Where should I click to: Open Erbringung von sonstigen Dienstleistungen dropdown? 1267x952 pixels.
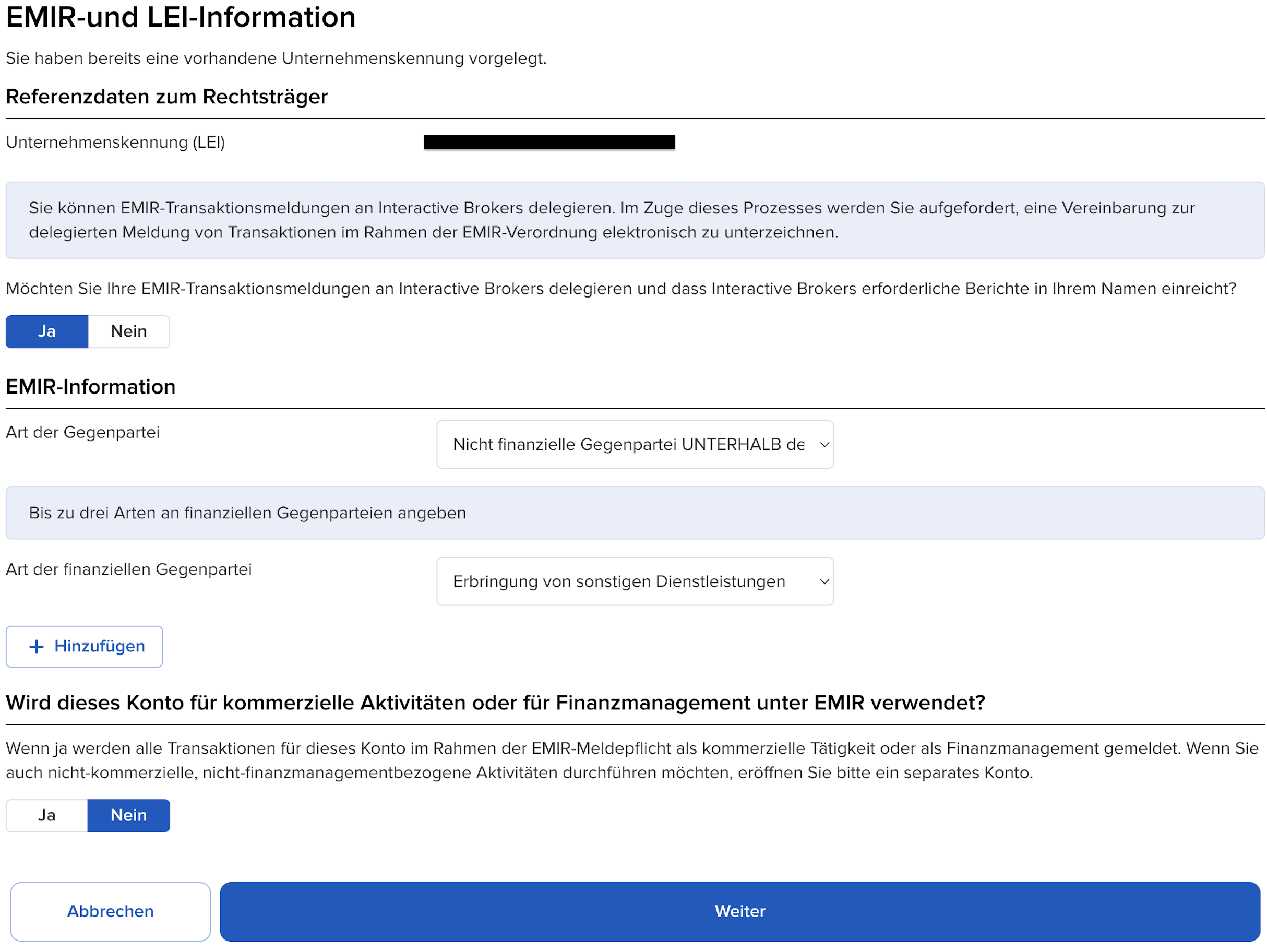(618, 582)
